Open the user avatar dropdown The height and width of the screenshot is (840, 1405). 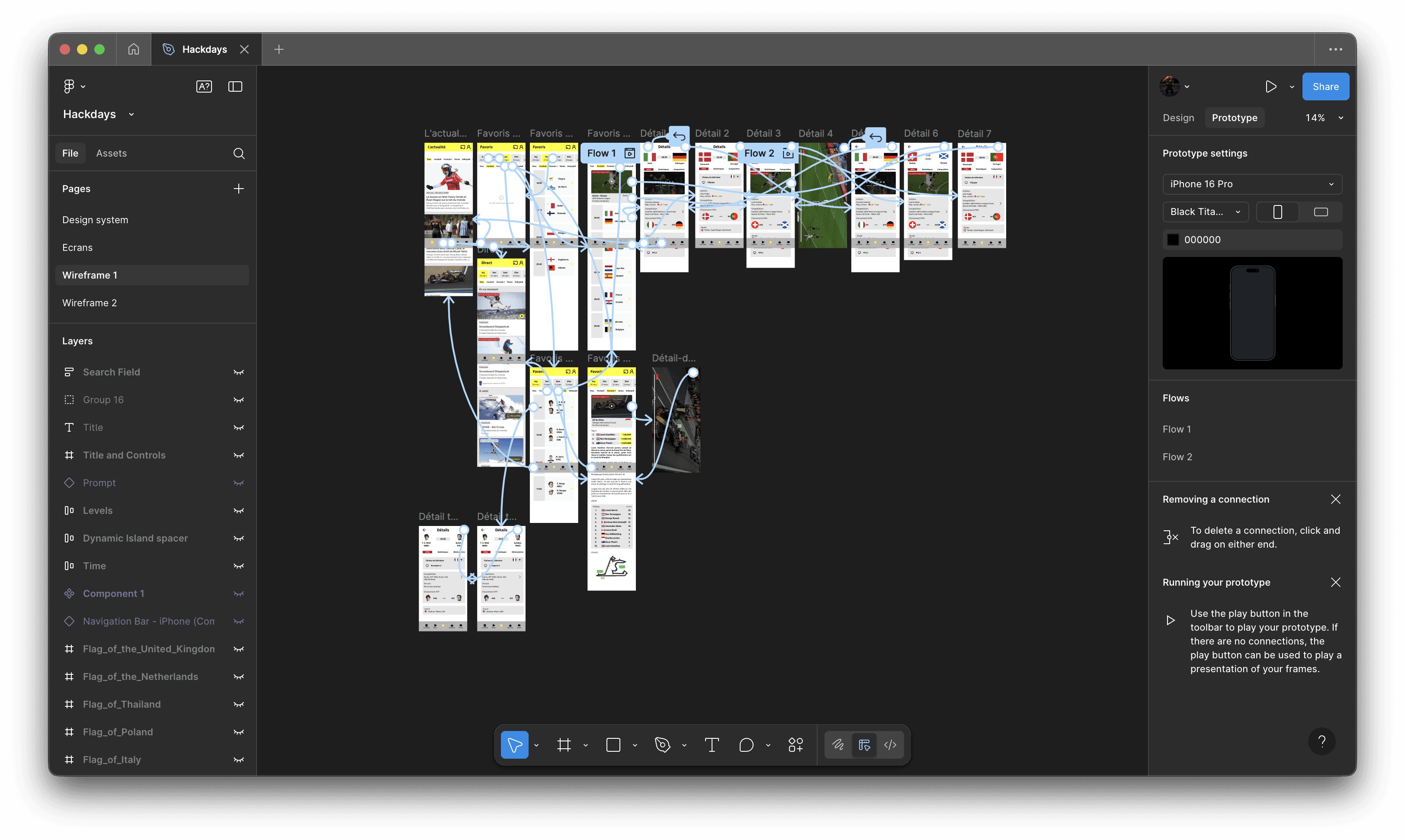[x=1174, y=87]
